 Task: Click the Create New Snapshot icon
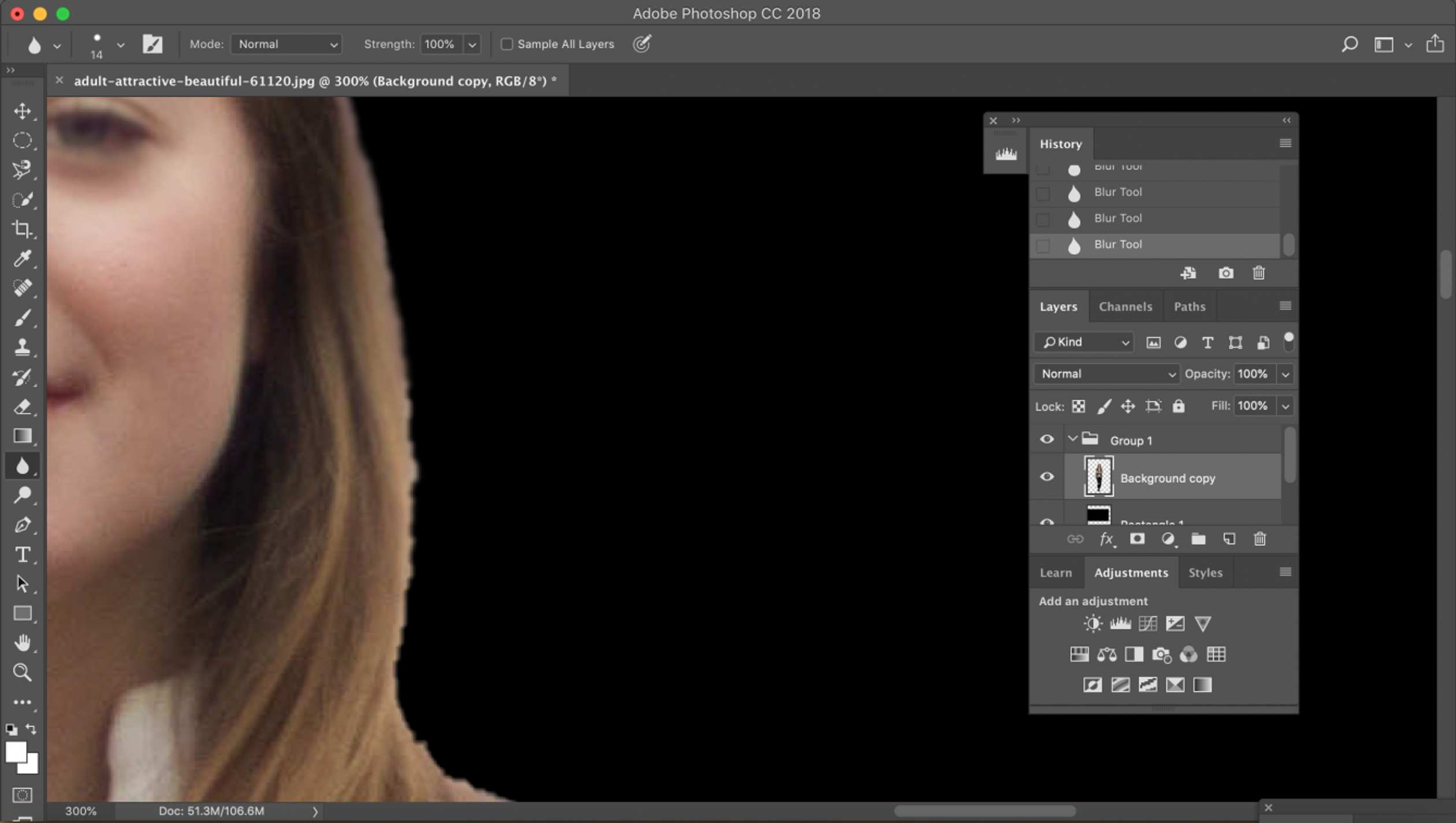click(1225, 273)
